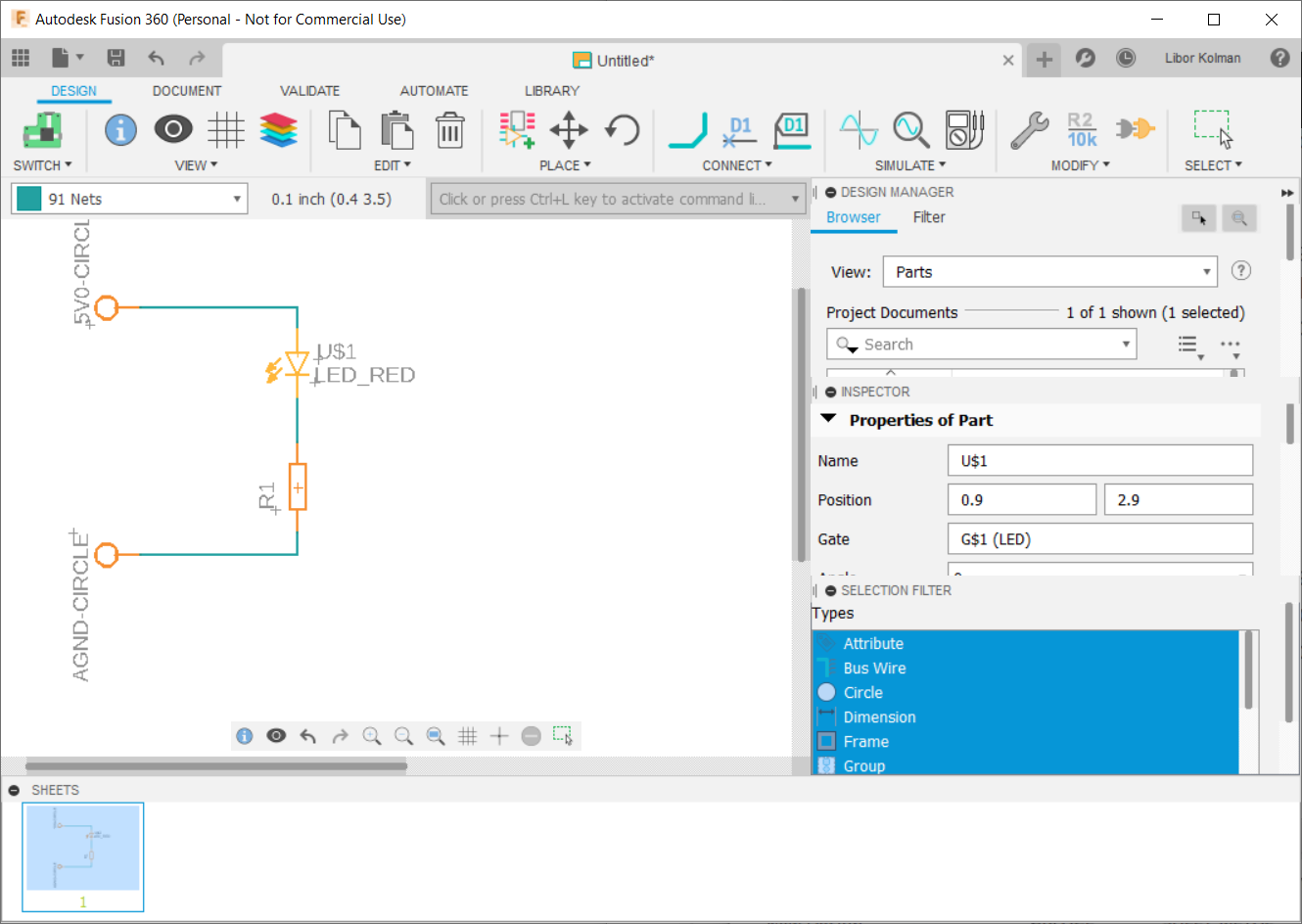The image size is (1302, 924).
Task: Click the Info tool icon
Action: pyautogui.click(x=120, y=129)
